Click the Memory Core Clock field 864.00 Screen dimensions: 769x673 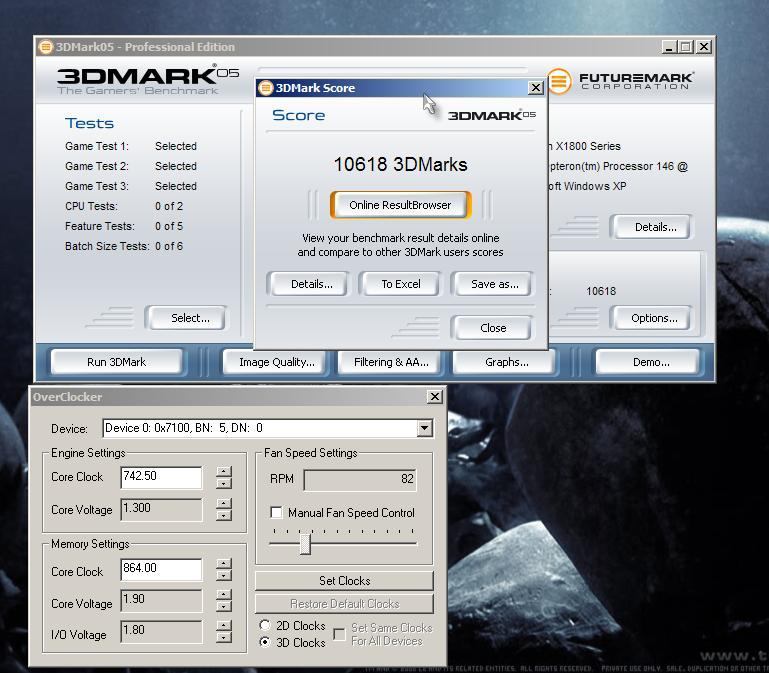tap(161, 569)
